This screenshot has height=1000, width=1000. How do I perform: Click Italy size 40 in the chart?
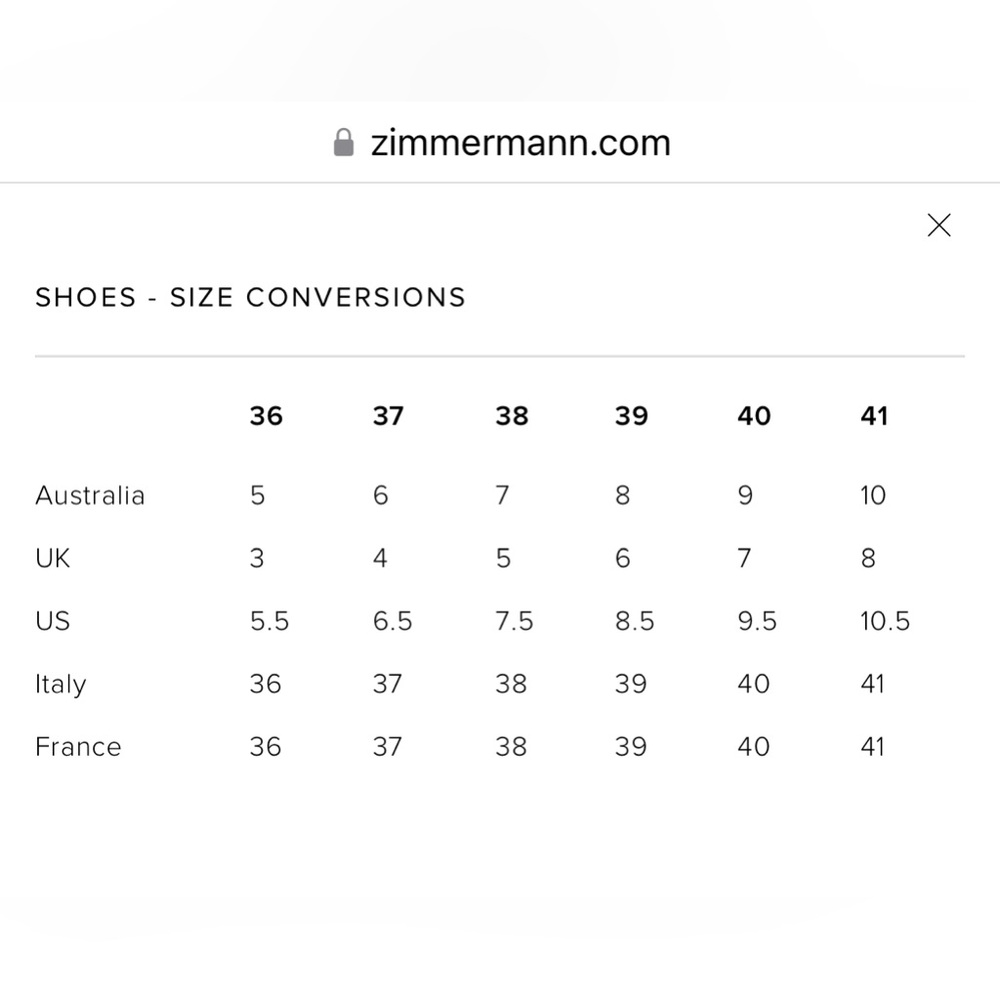754,684
